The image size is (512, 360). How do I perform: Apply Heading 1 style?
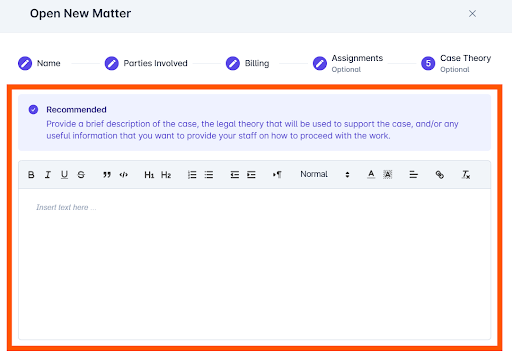pyautogui.click(x=149, y=175)
